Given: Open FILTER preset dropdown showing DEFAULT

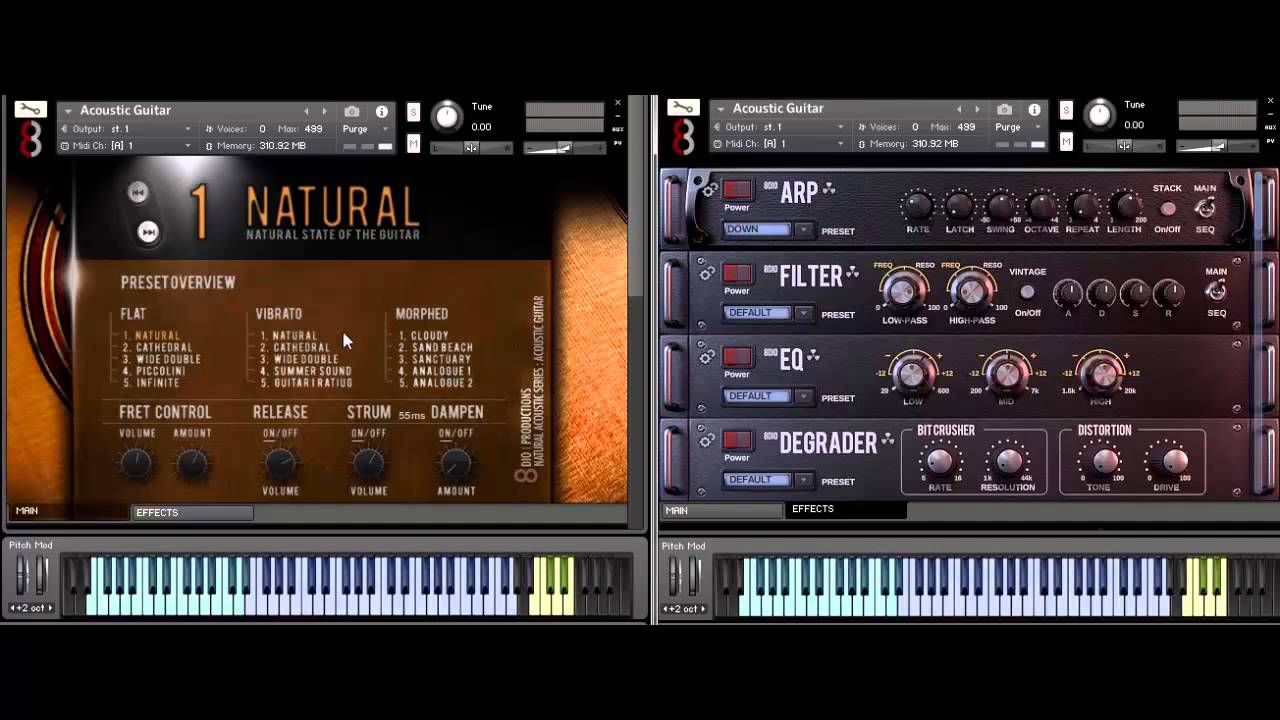Looking at the screenshot, I should click(x=768, y=312).
